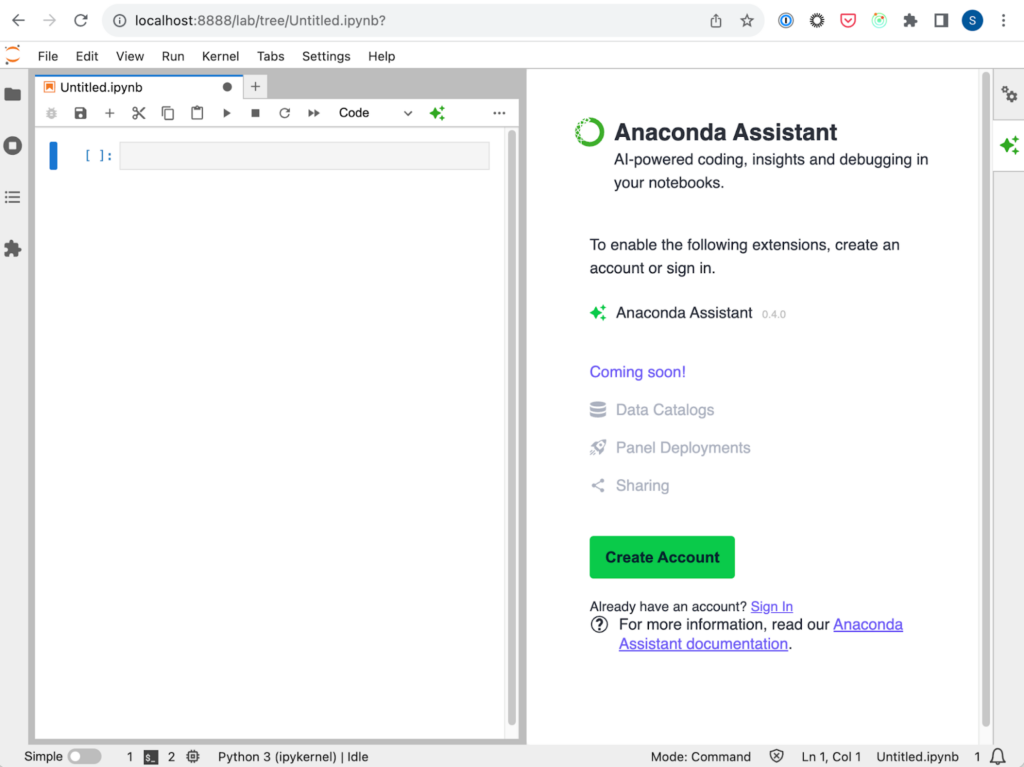This screenshot has width=1024, height=767.
Task: Open the notifications bell in status bar
Action: [x=998, y=757]
